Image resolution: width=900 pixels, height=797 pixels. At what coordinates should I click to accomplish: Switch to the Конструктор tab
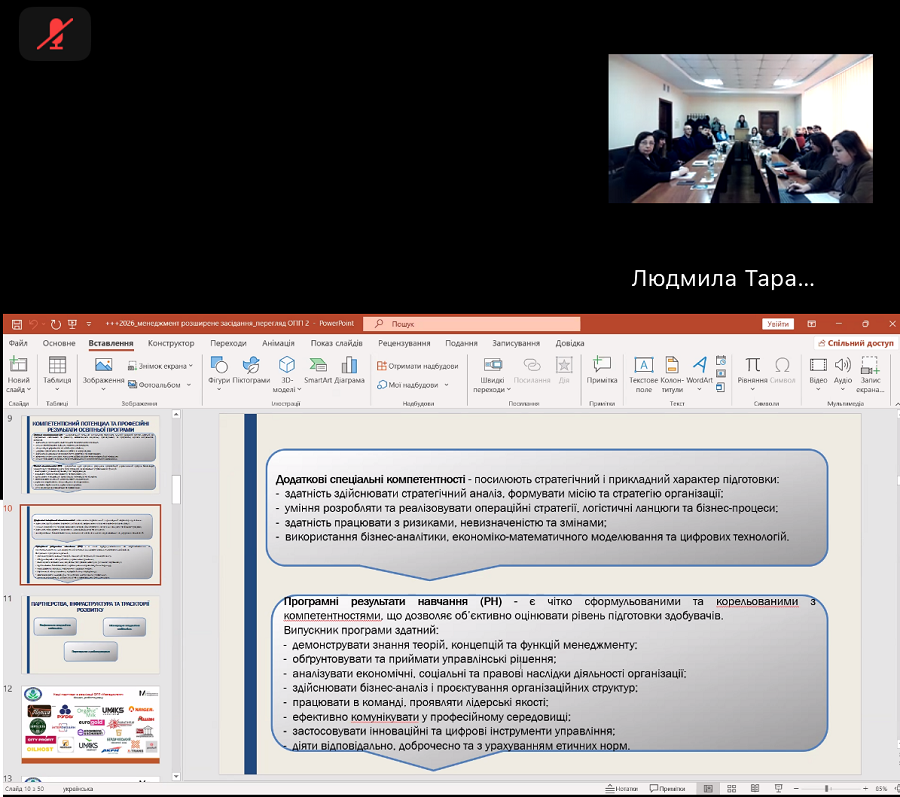171,343
